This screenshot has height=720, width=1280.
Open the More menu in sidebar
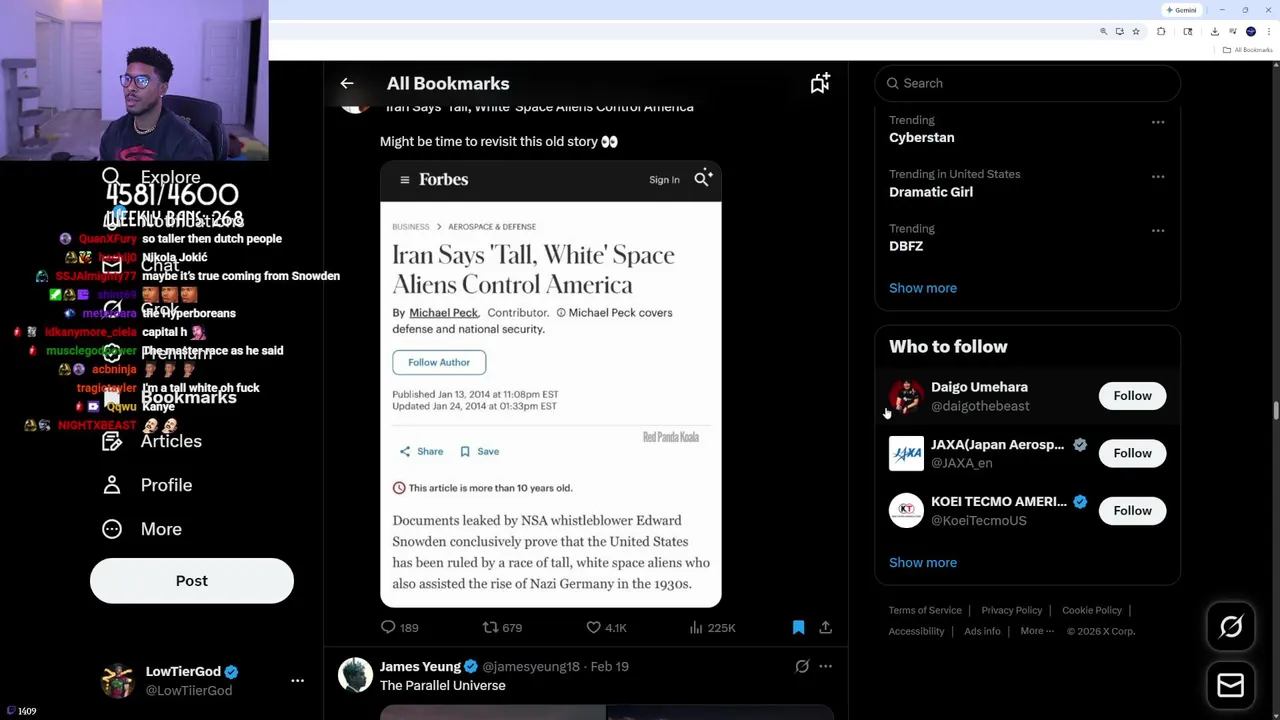[x=161, y=529]
